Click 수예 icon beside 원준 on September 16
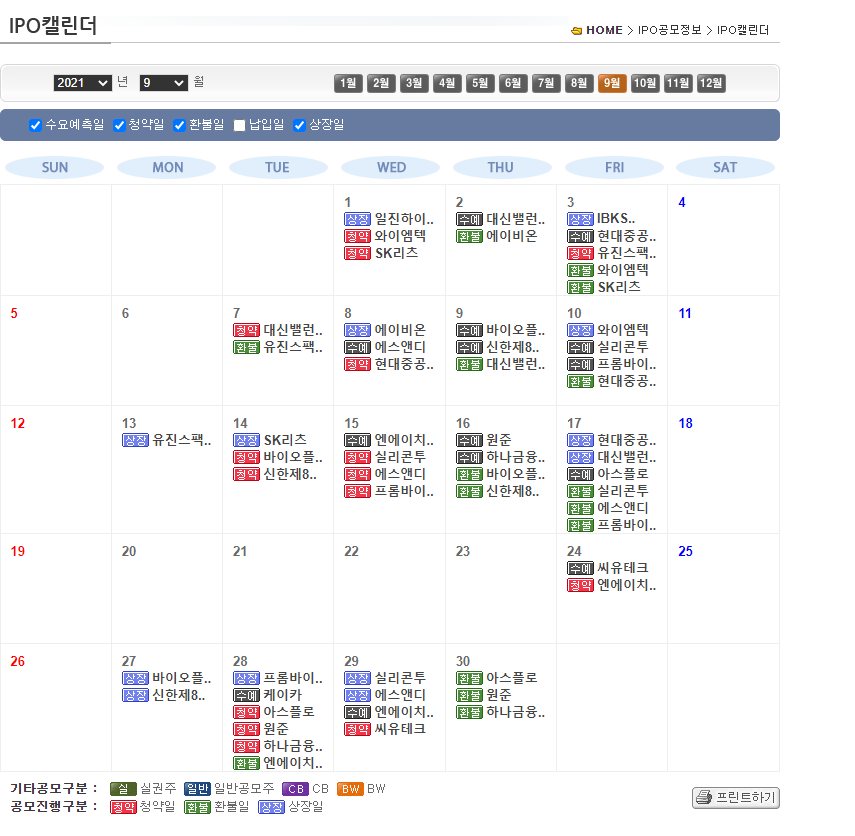This screenshot has height=836, width=855. point(469,441)
